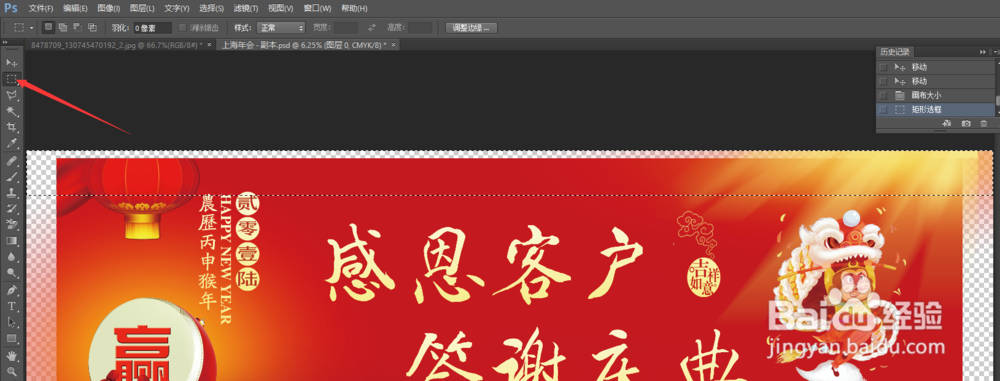
Task: Select the Rectangle shape tool
Action: (x=11, y=338)
